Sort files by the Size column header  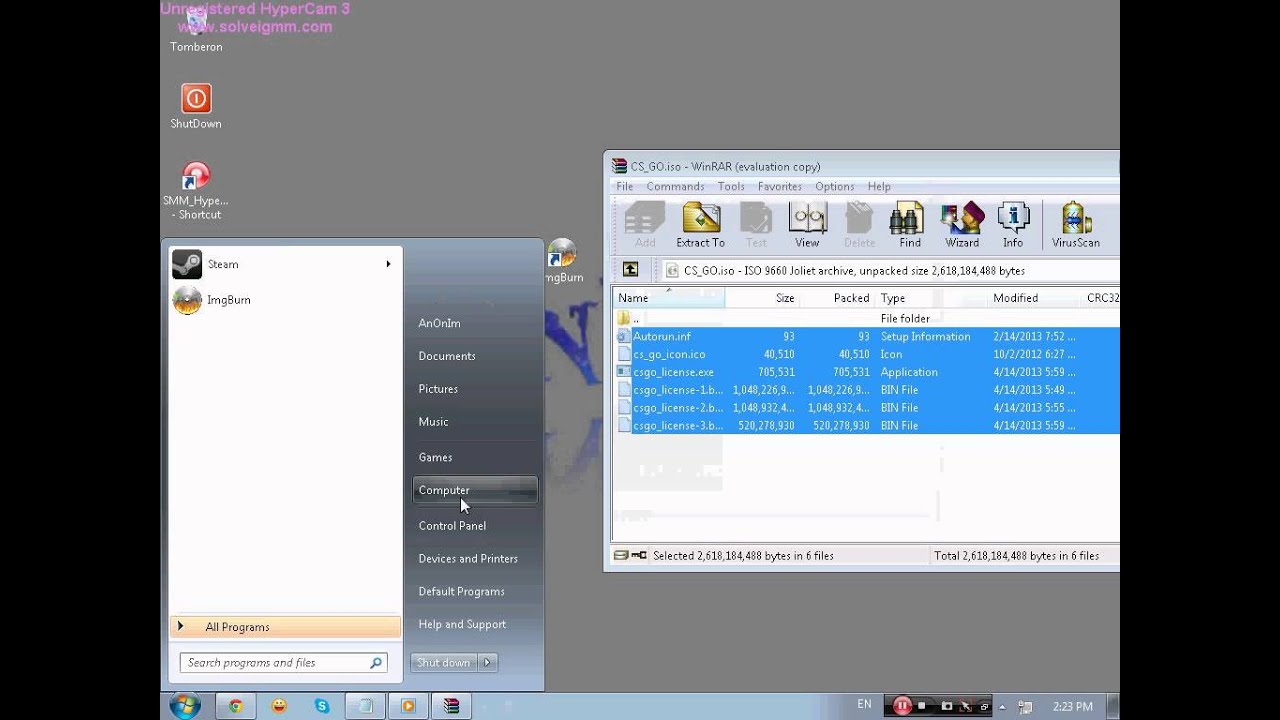(762, 298)
